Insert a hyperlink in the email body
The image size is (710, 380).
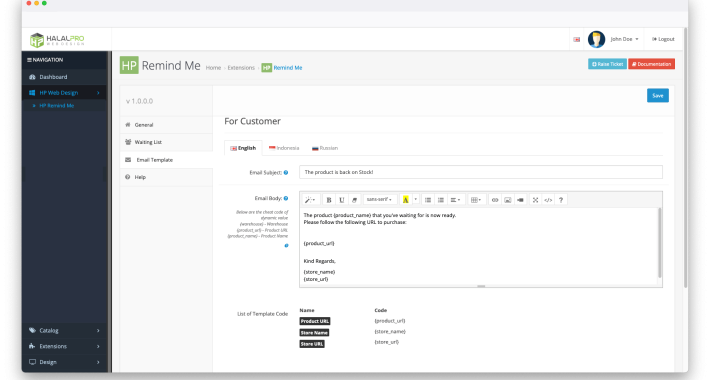(x=495, y=200)
